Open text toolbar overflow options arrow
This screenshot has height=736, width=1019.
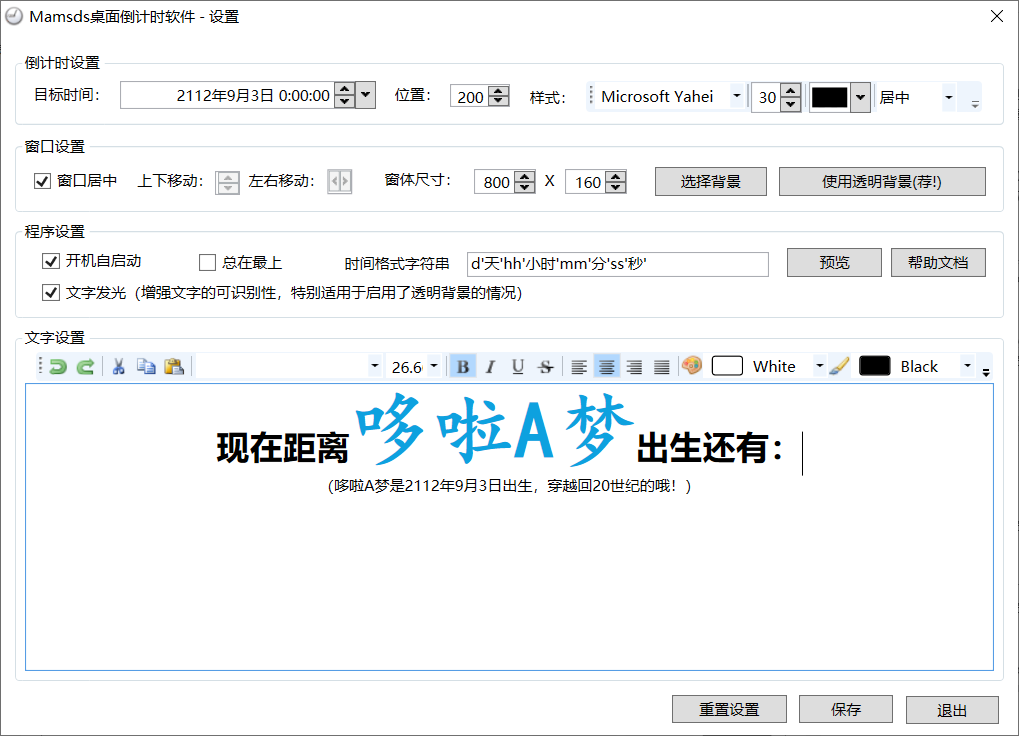tap(986, 372)
